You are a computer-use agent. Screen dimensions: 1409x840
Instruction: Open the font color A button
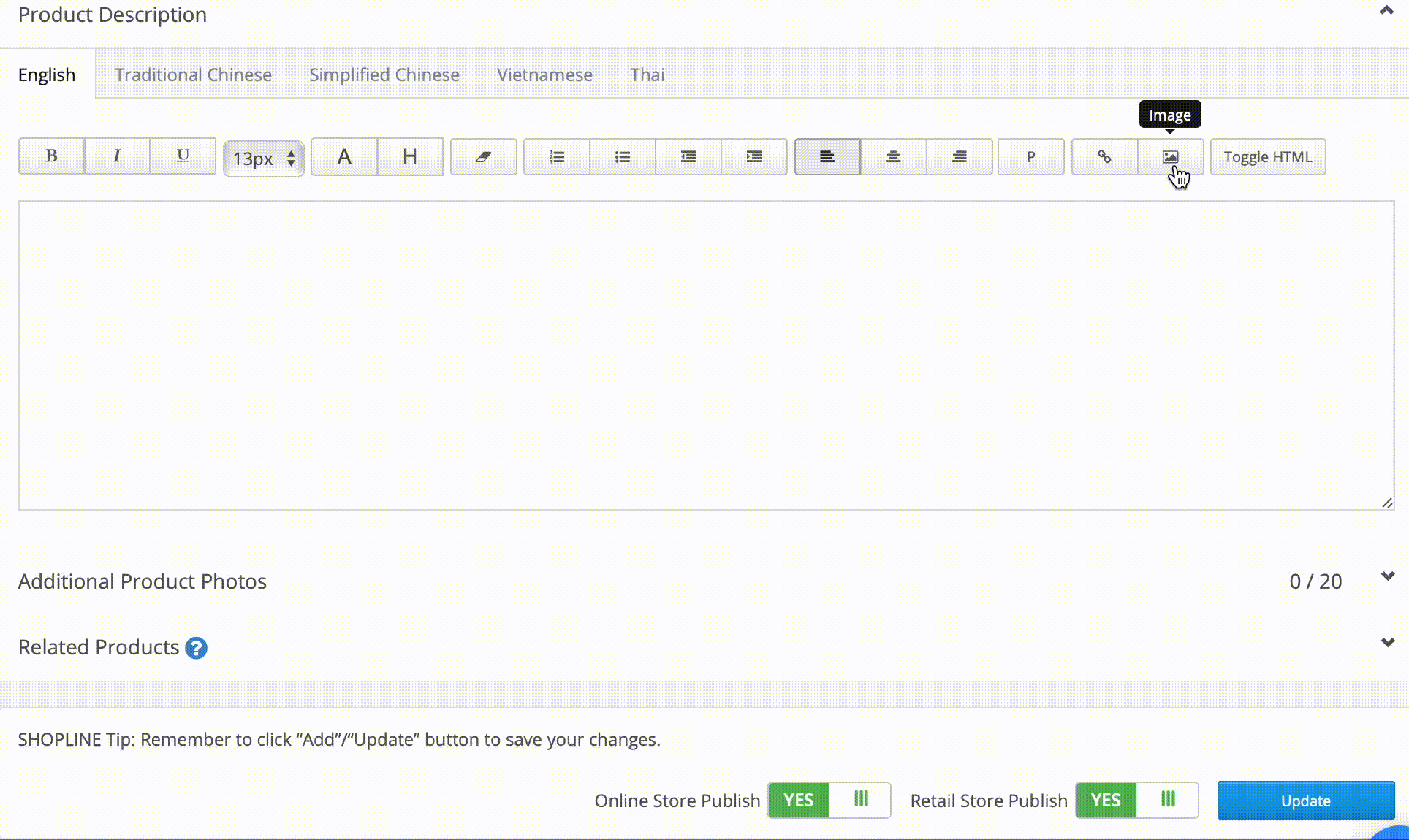pos(344,157)
